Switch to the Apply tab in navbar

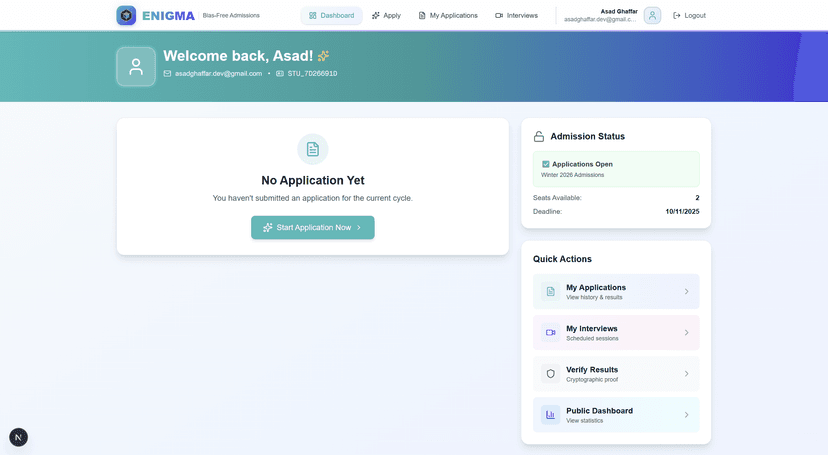click(386, 15)
